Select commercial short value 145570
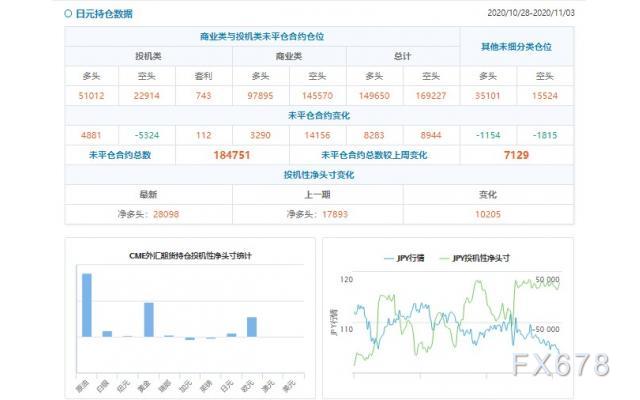The image size is (640, 400). point(317,96)
